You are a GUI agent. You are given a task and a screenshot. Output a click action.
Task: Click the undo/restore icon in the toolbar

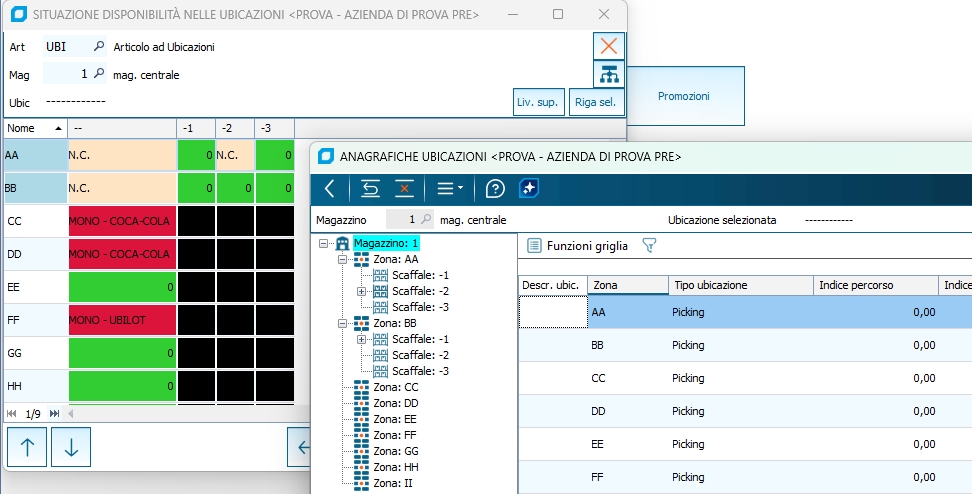pos(370,188)
